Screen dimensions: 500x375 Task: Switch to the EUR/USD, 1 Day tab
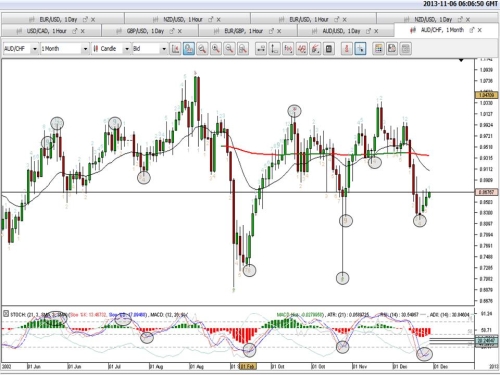(x=58, y=19)
